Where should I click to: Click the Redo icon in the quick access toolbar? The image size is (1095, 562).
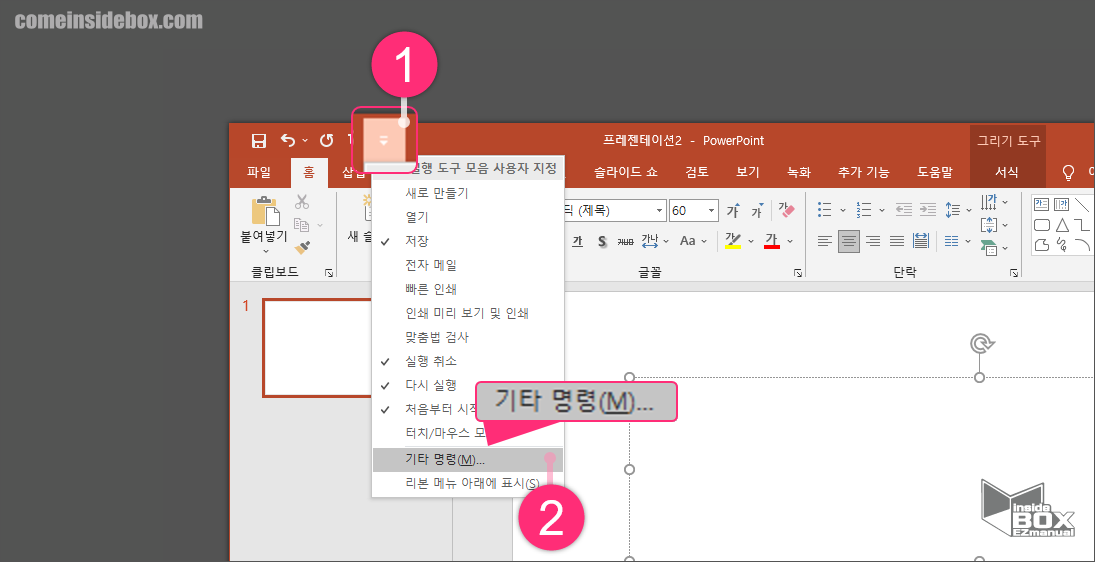(x=326, y=140)
